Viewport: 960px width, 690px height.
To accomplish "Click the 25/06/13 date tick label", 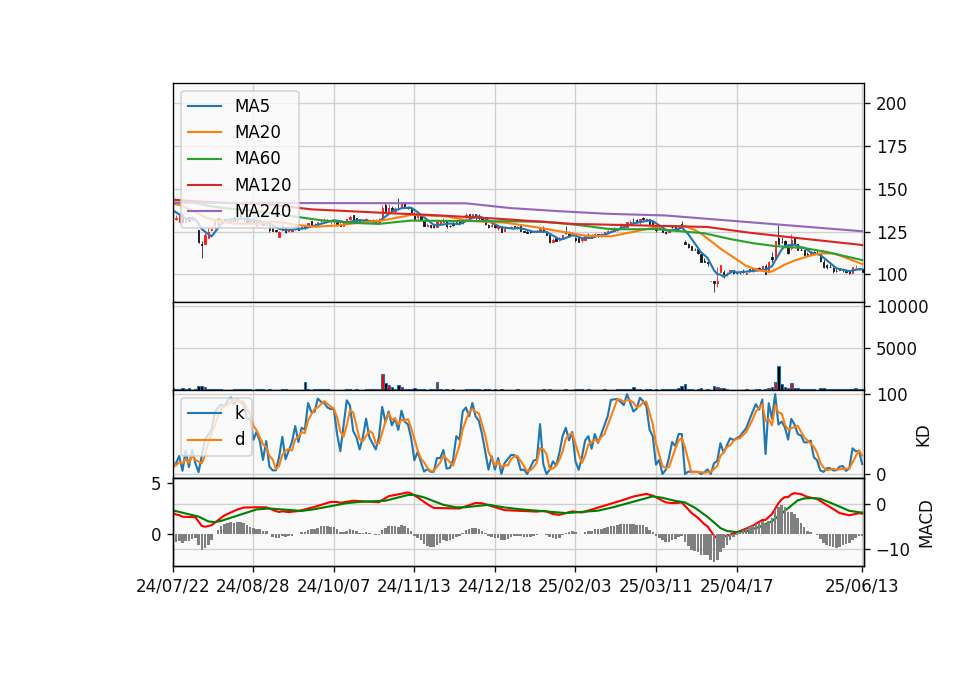I will coord(861,586).
